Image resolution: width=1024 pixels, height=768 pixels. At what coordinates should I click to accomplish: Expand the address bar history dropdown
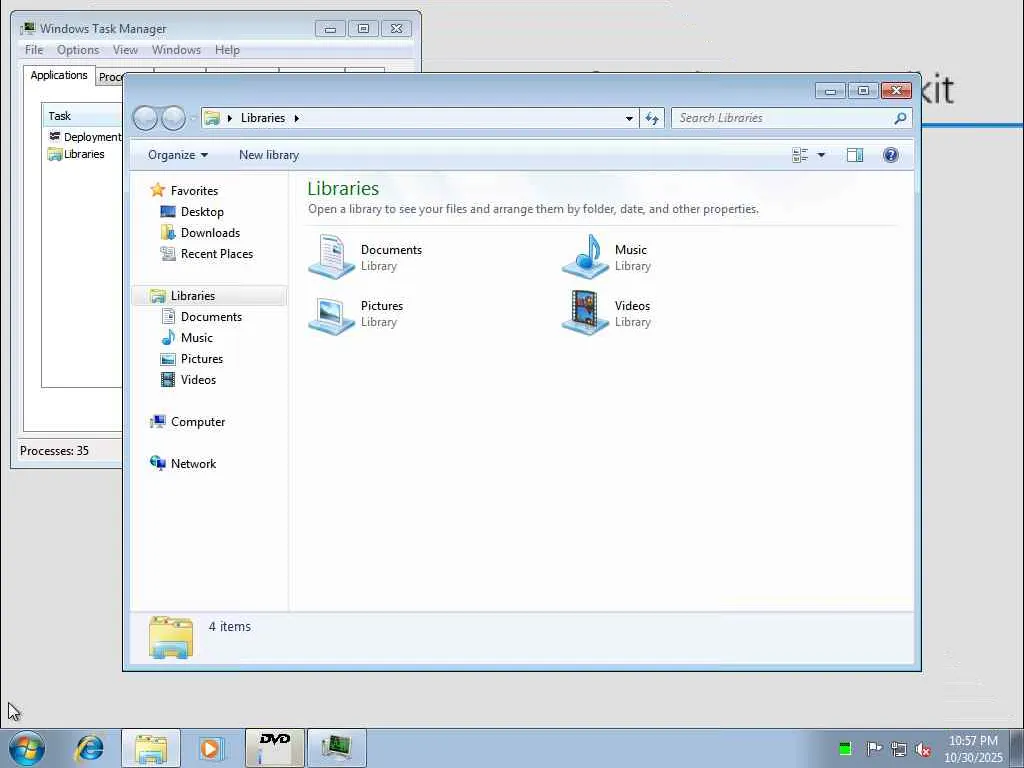coord(629,118)
